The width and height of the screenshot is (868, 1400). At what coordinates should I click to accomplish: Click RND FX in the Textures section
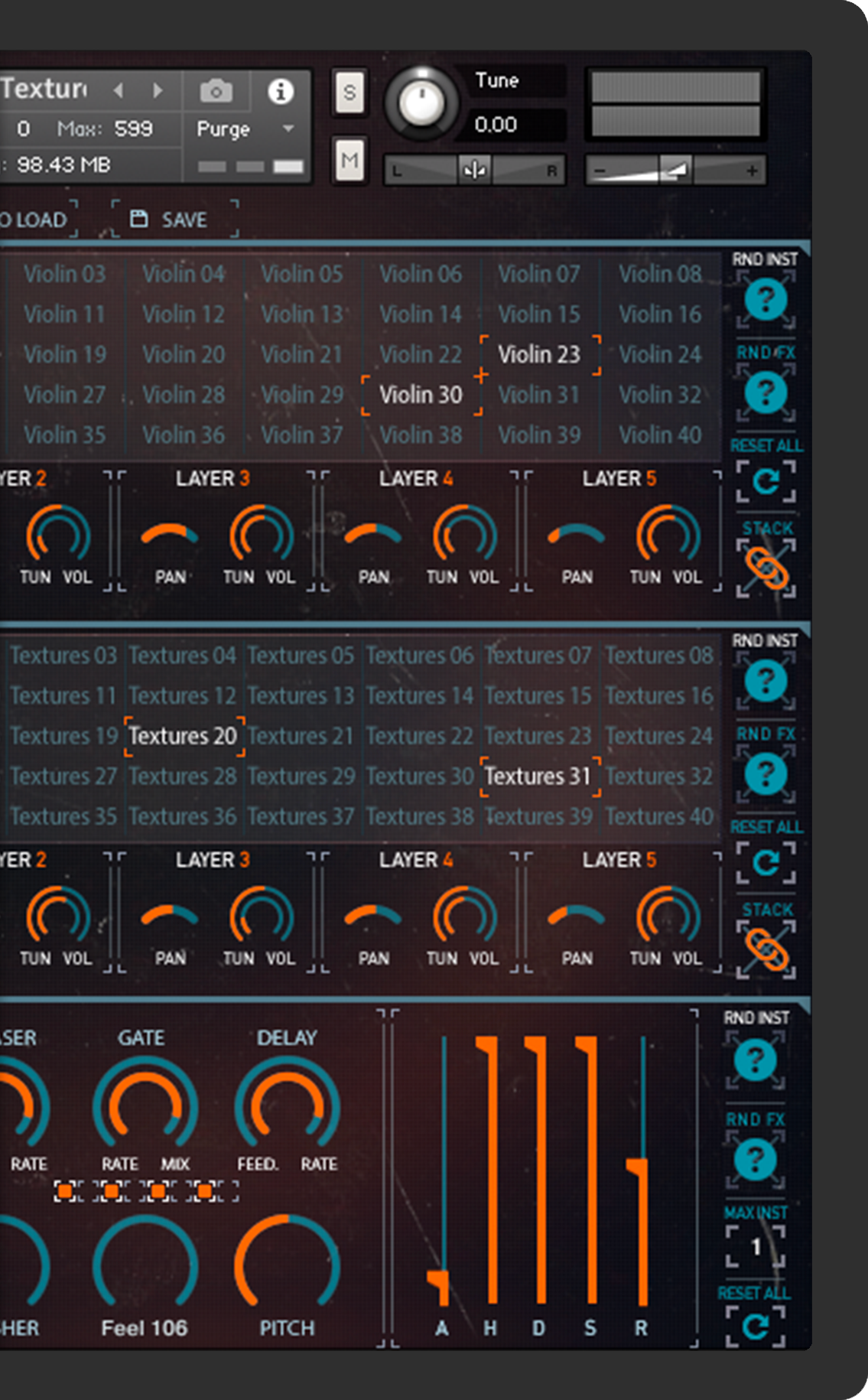coord(766,774)
